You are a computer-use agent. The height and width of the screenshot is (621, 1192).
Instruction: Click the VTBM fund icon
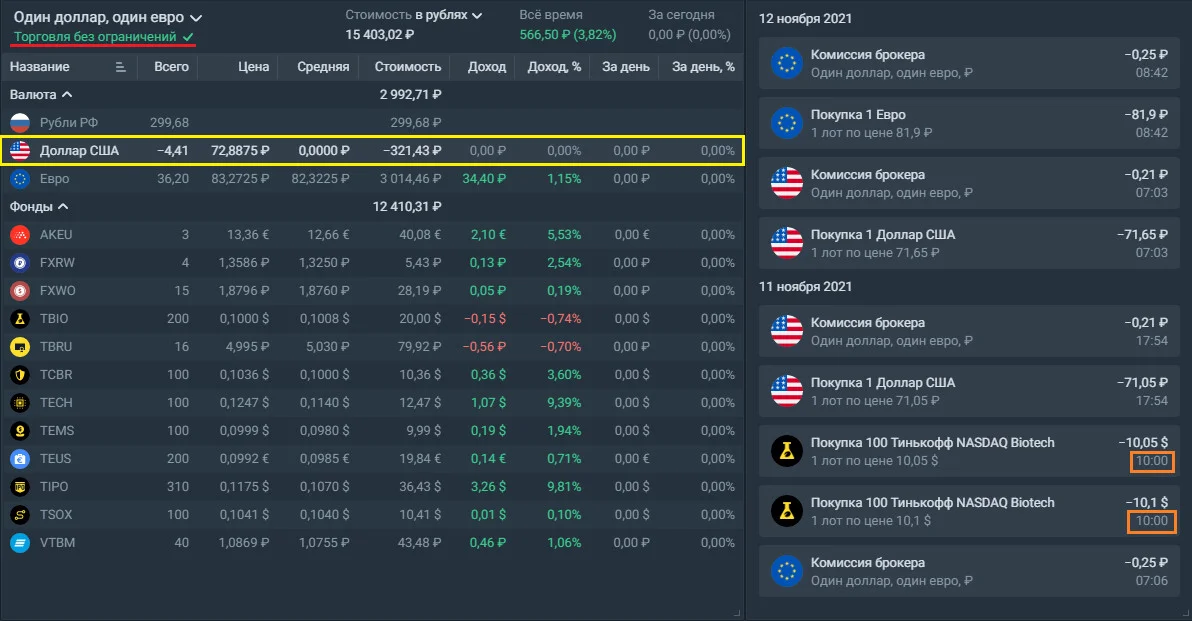click(20, 543)
